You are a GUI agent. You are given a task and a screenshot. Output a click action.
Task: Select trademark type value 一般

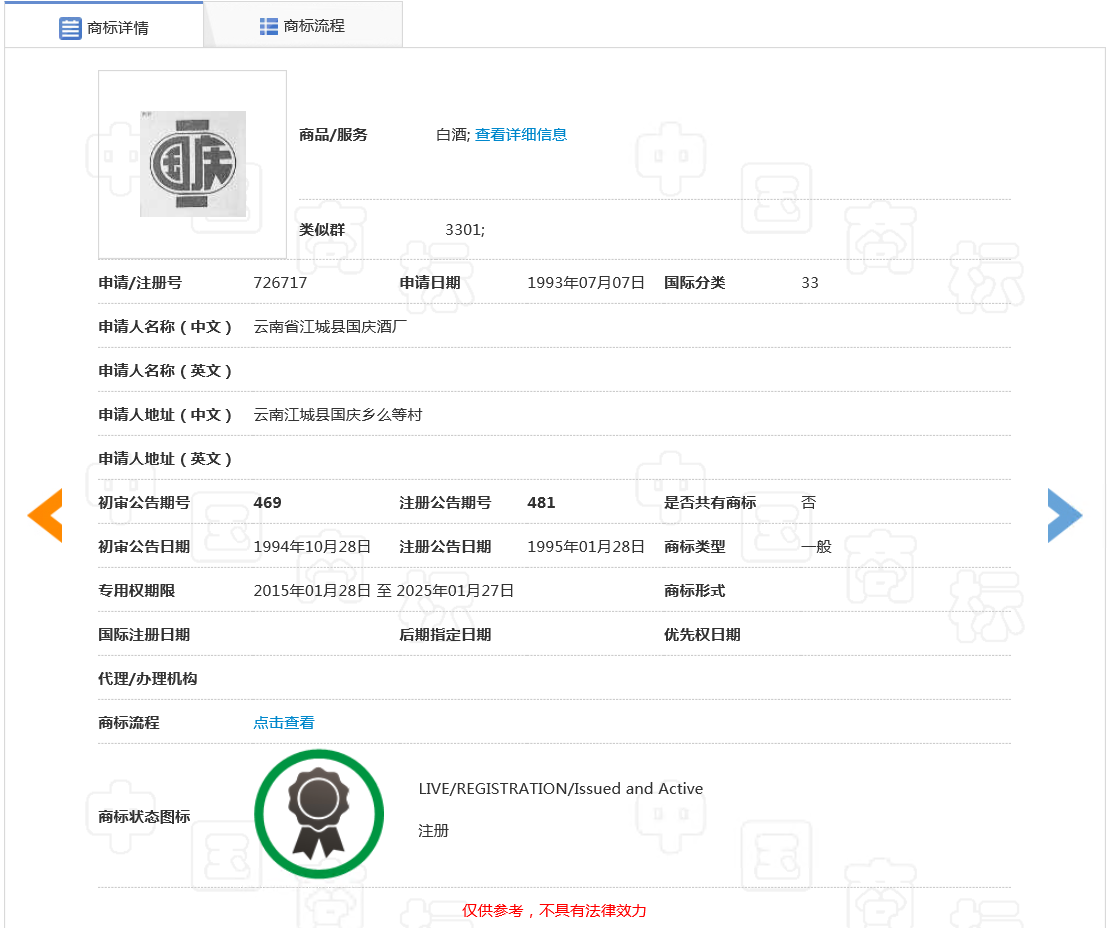pos(816,546)
